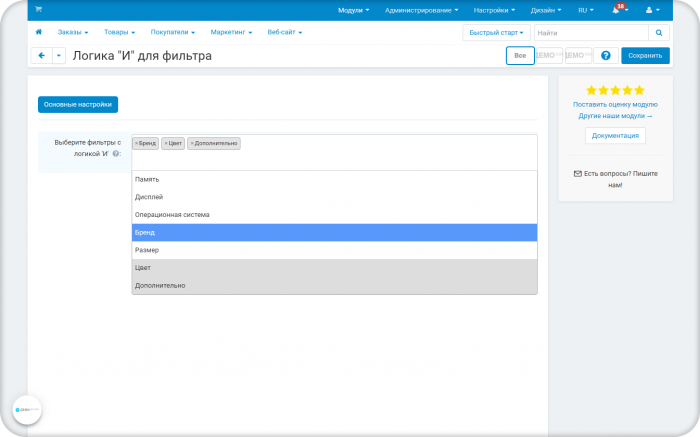Remove the Цвет tag with its x

pyautogui.click(x=166, y=143)
